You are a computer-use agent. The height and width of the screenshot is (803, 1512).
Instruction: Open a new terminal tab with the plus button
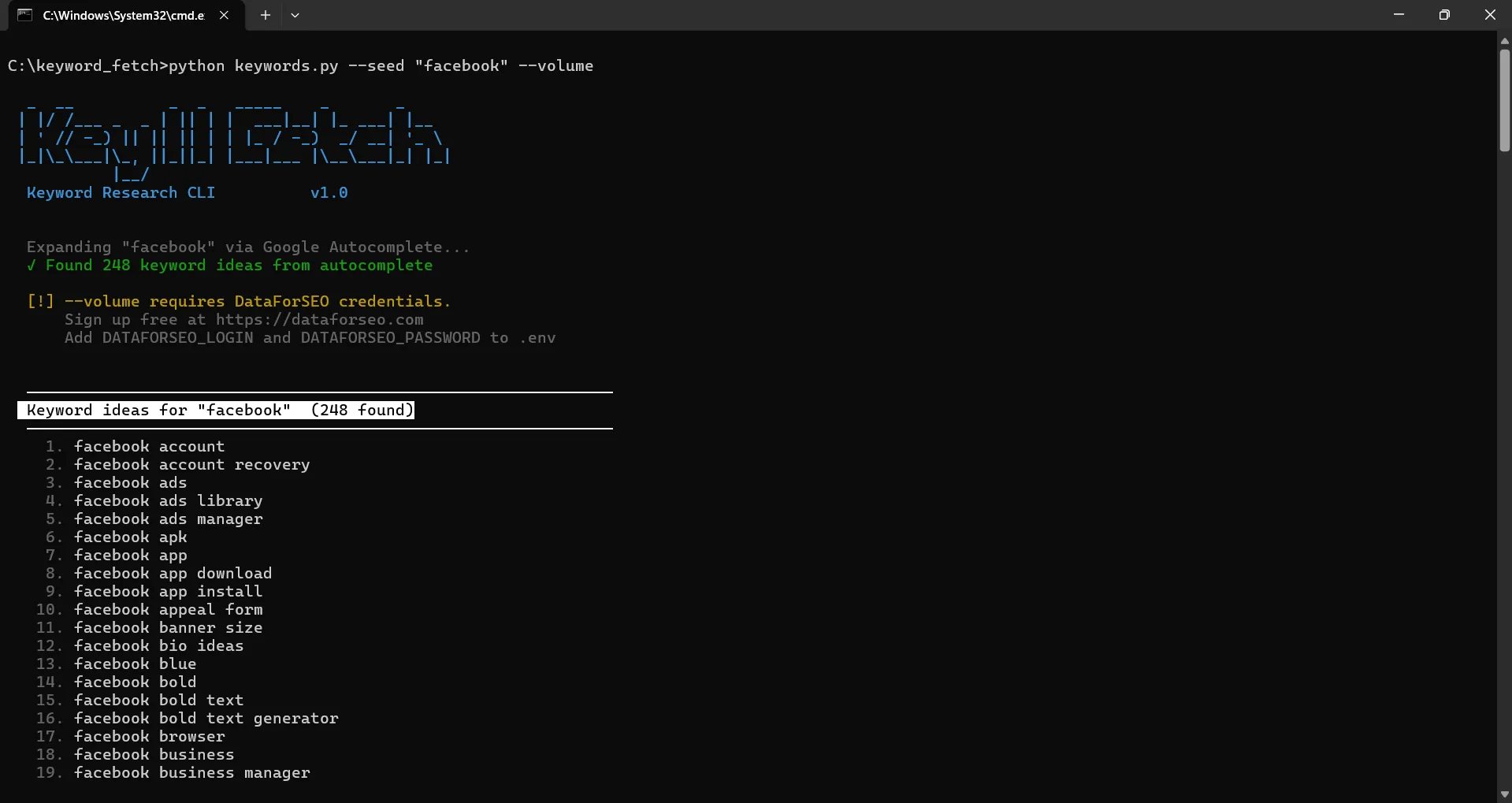(266, 15)
